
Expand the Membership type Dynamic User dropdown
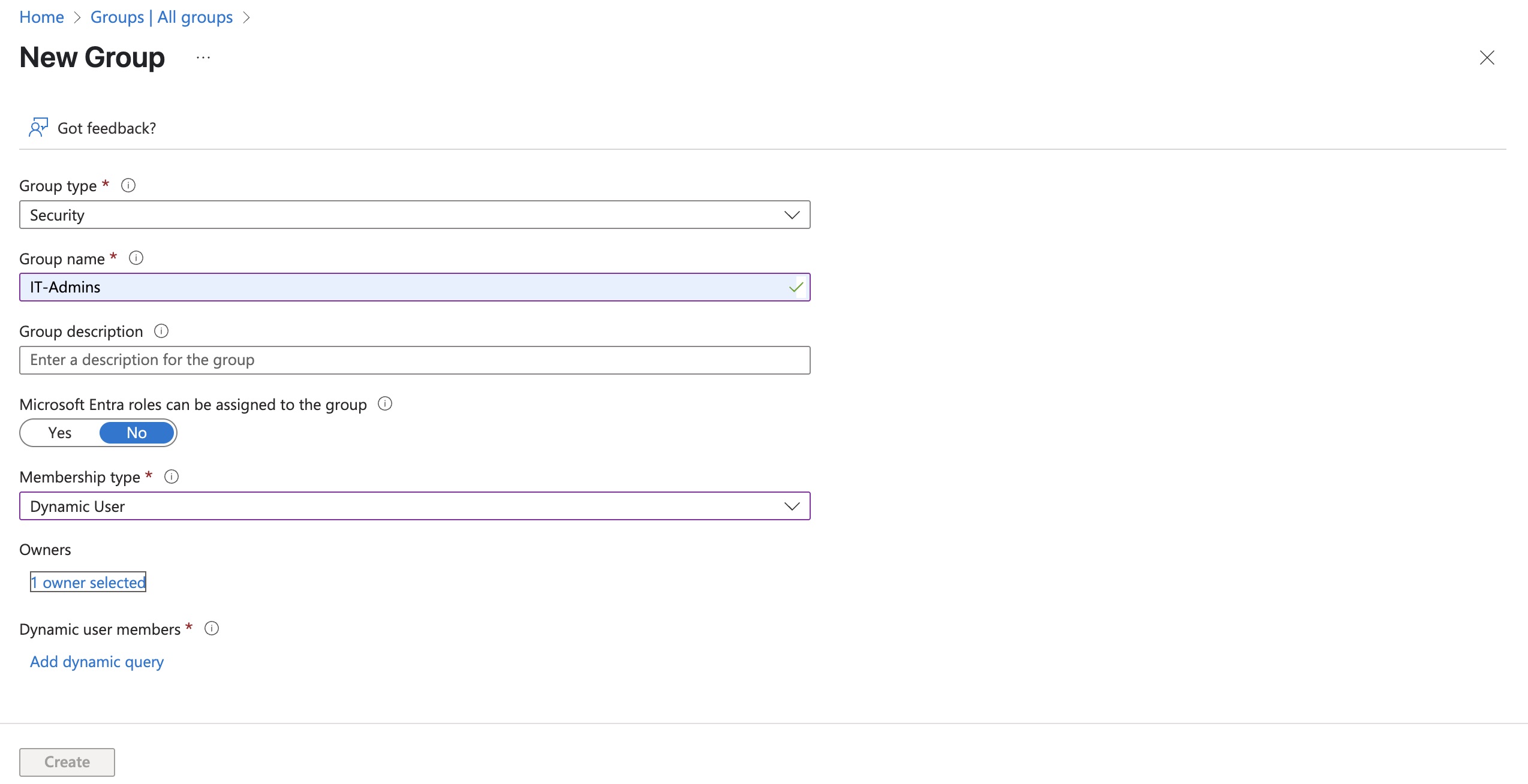tap(414, 506)
